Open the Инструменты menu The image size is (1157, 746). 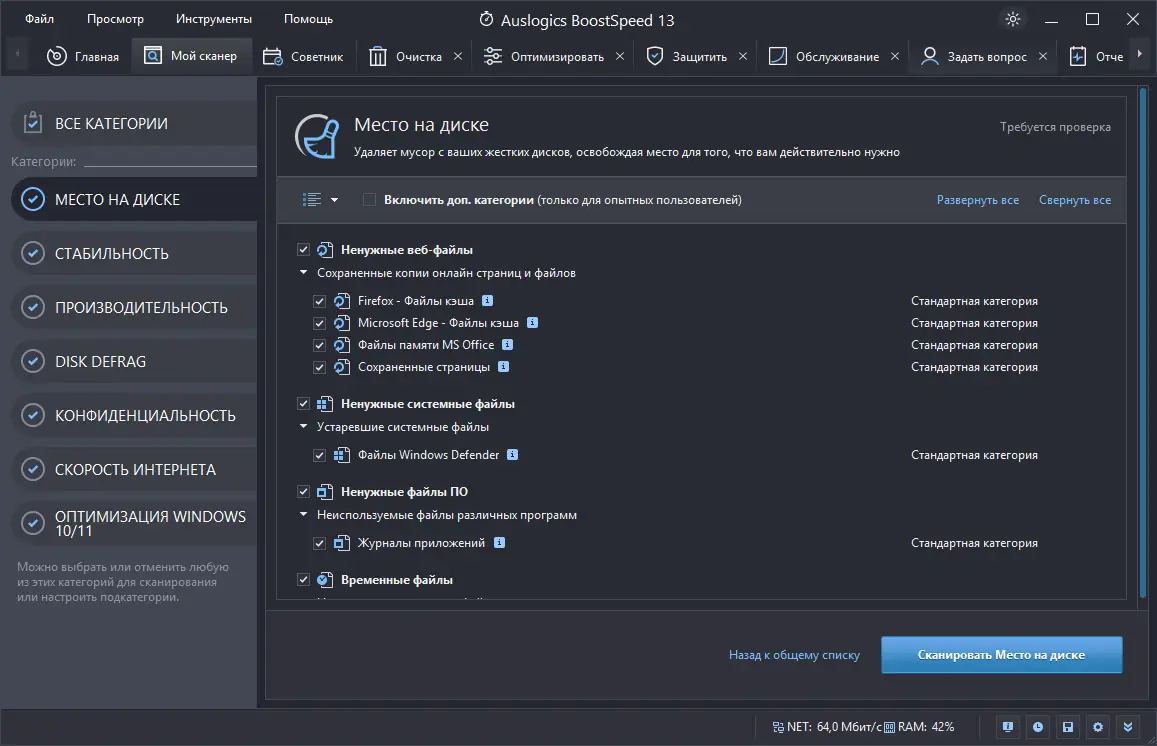click(214, 19)
